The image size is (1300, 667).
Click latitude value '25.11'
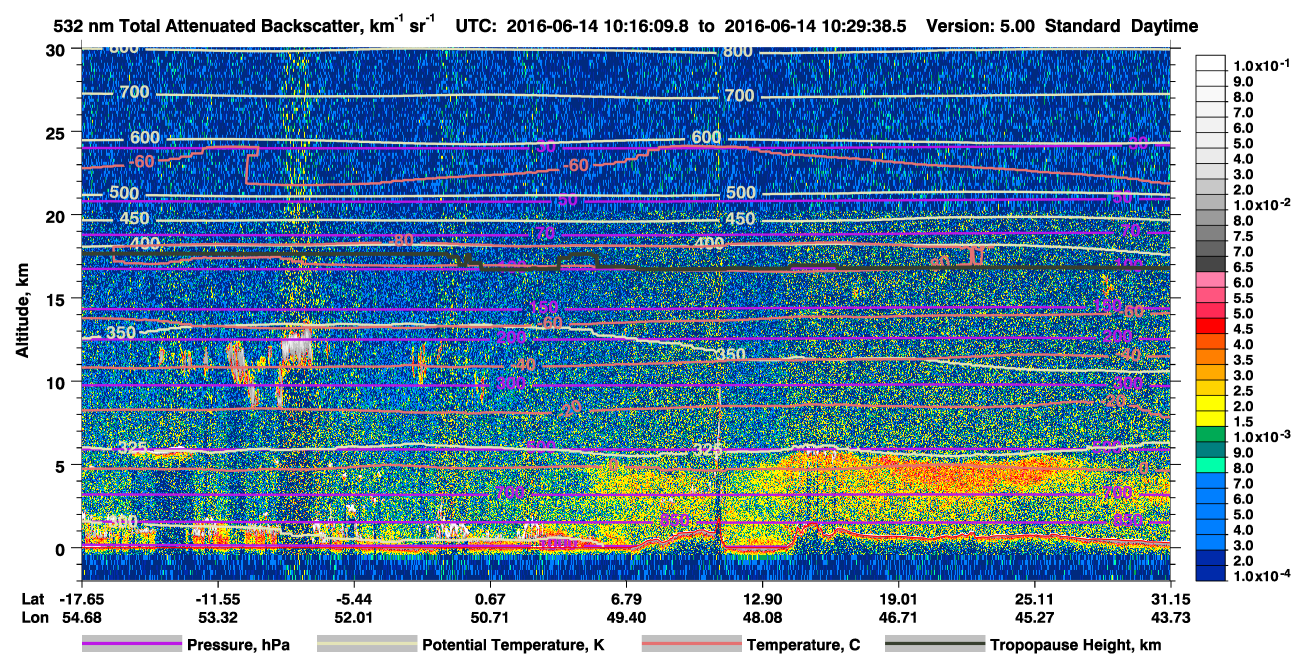[x=1035, y=598]
